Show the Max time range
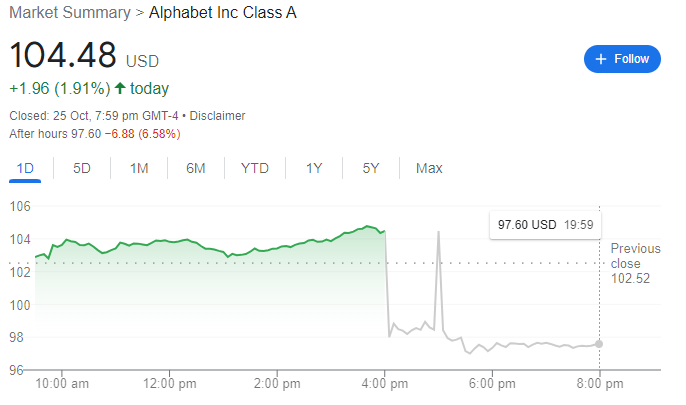Image resolution: width=686 pixels, height=405 pixels. coord(429,168)
